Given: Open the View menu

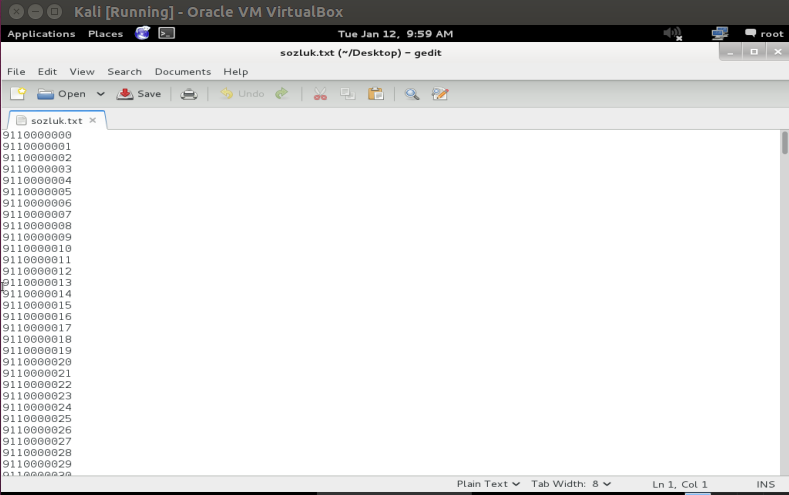Looking at the screenshot, I should 82,71.
